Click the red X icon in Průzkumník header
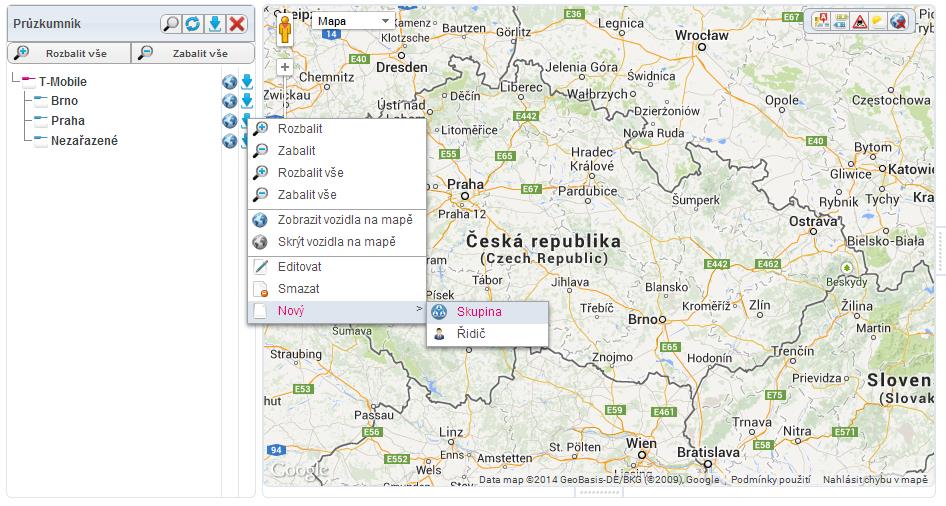Image resolution: width=946 pixels, height=506 pixels. point(237,24)
